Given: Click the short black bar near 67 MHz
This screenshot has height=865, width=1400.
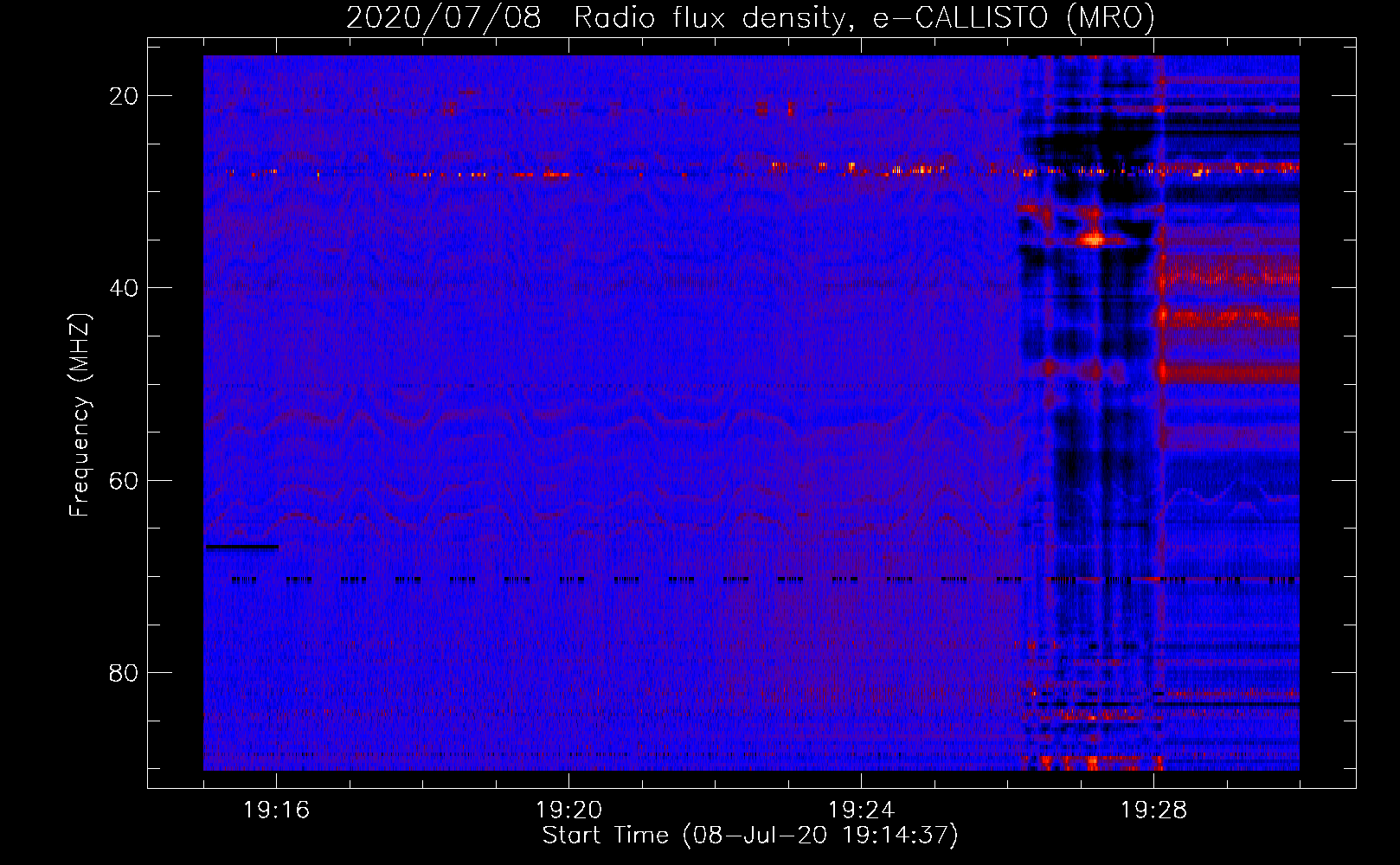Looking at the screenshot, I should click(x=242, y=547).
